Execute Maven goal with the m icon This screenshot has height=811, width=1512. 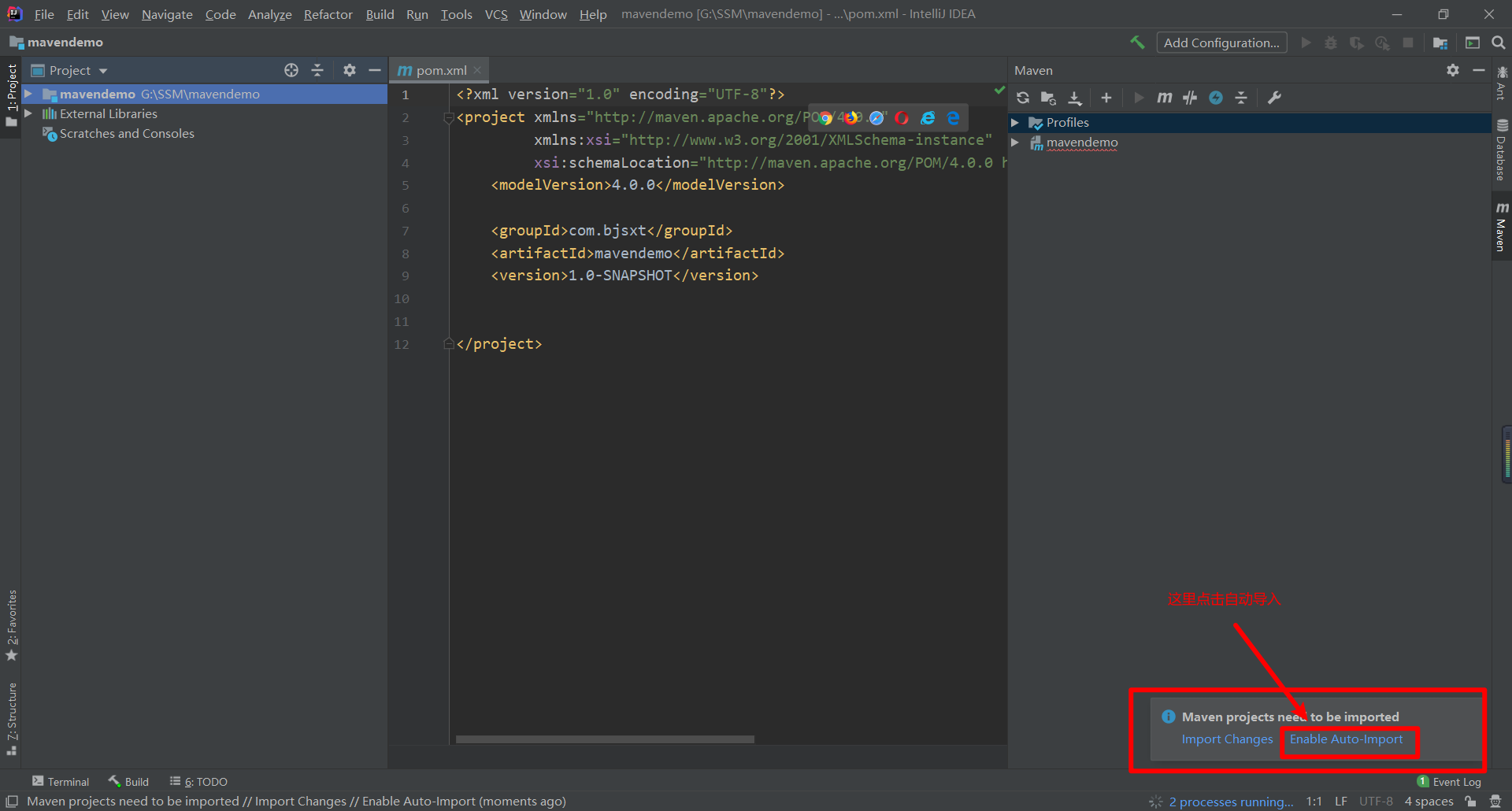[1165, 98]
